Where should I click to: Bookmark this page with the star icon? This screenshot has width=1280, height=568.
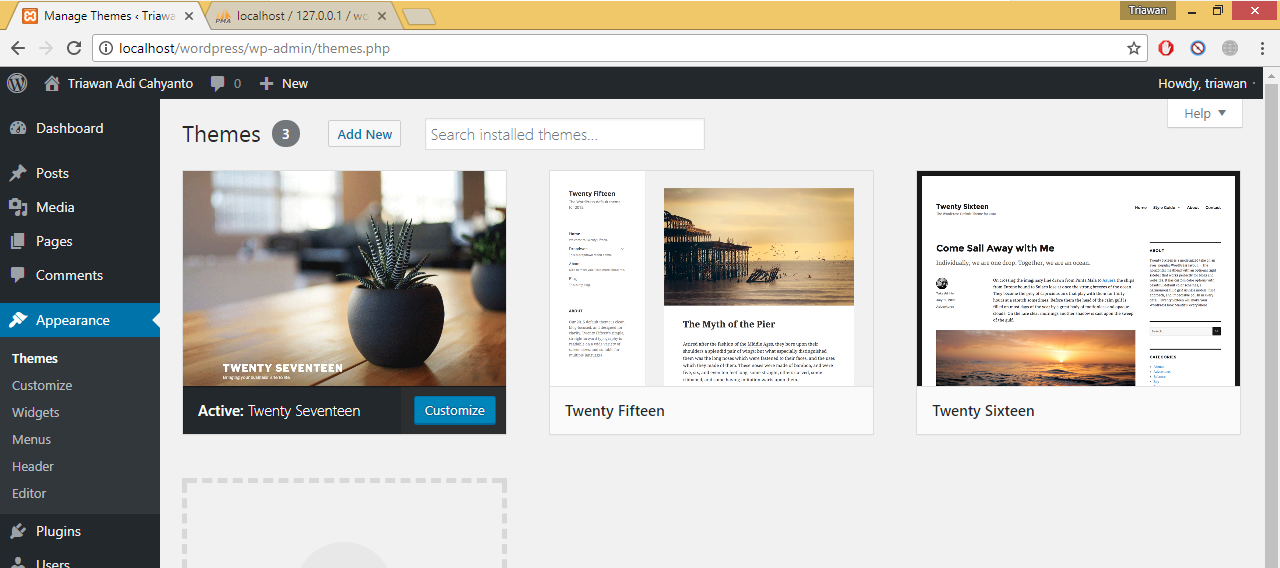pyautogui.click(x=1133, y=48)
